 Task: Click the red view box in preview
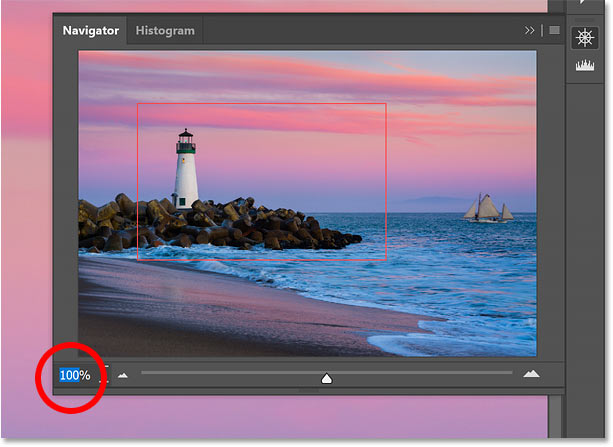click(262, 181)
